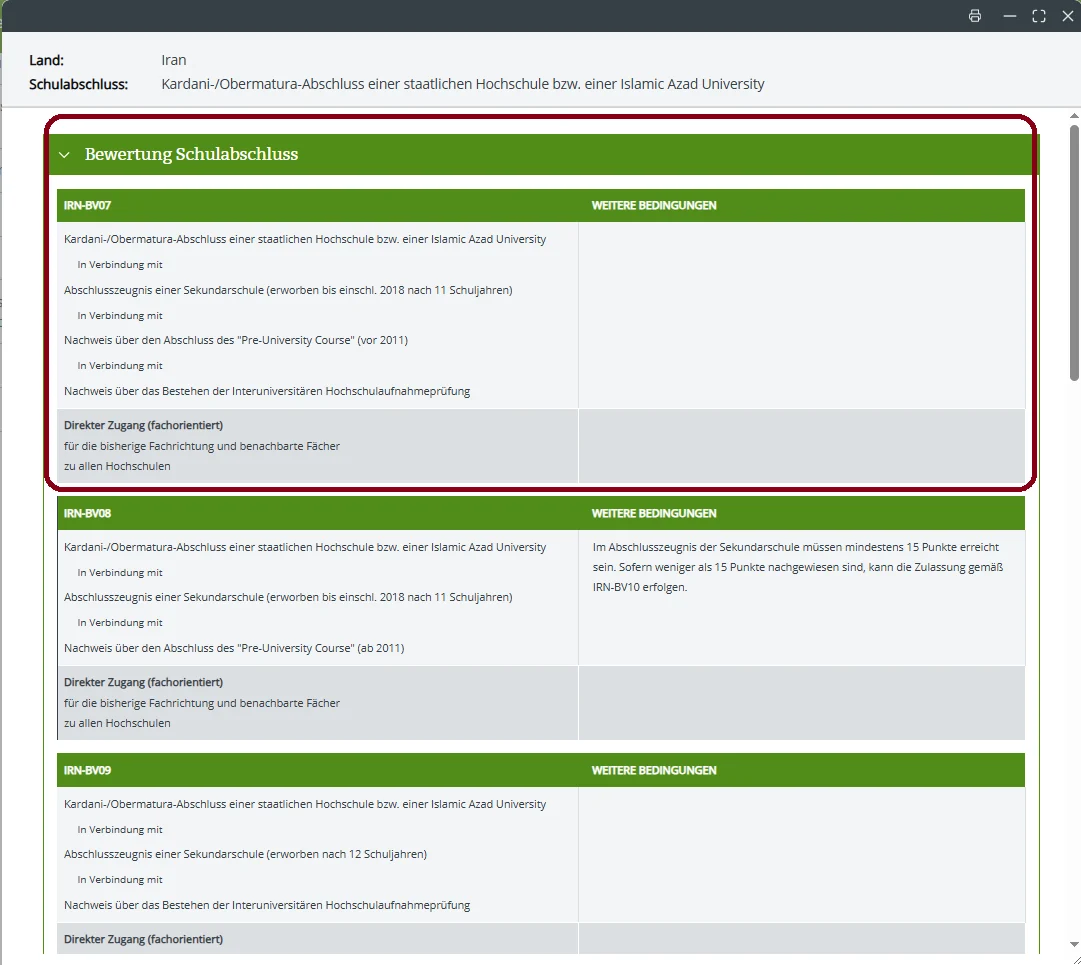Click first 'In Verbindung mit' in IRN-BV08

coord(120,573)
